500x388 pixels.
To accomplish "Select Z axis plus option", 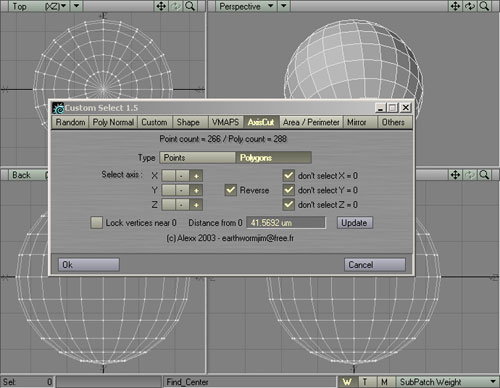I will click(x=196, y=205).
